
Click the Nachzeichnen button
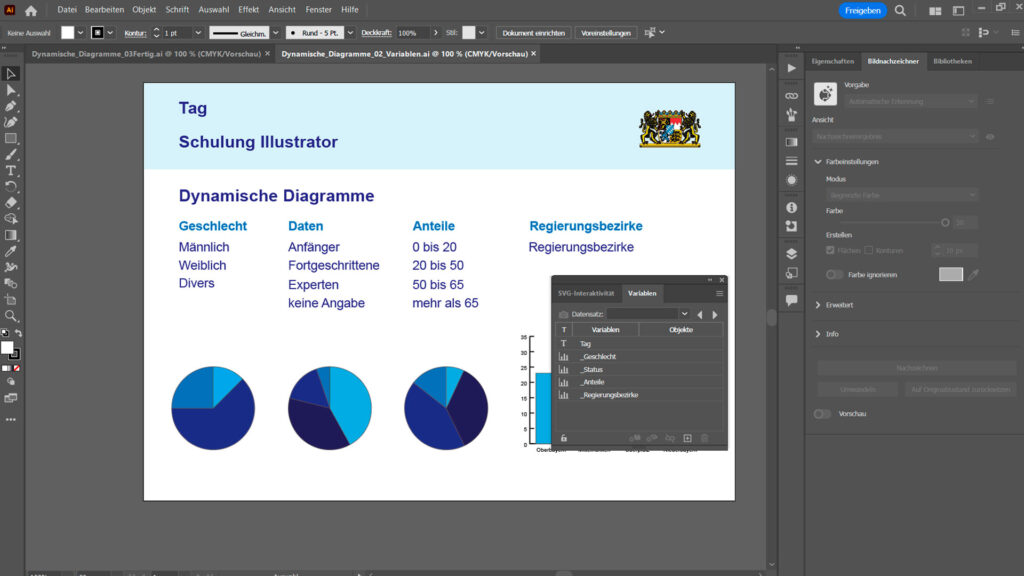(917, 368)
